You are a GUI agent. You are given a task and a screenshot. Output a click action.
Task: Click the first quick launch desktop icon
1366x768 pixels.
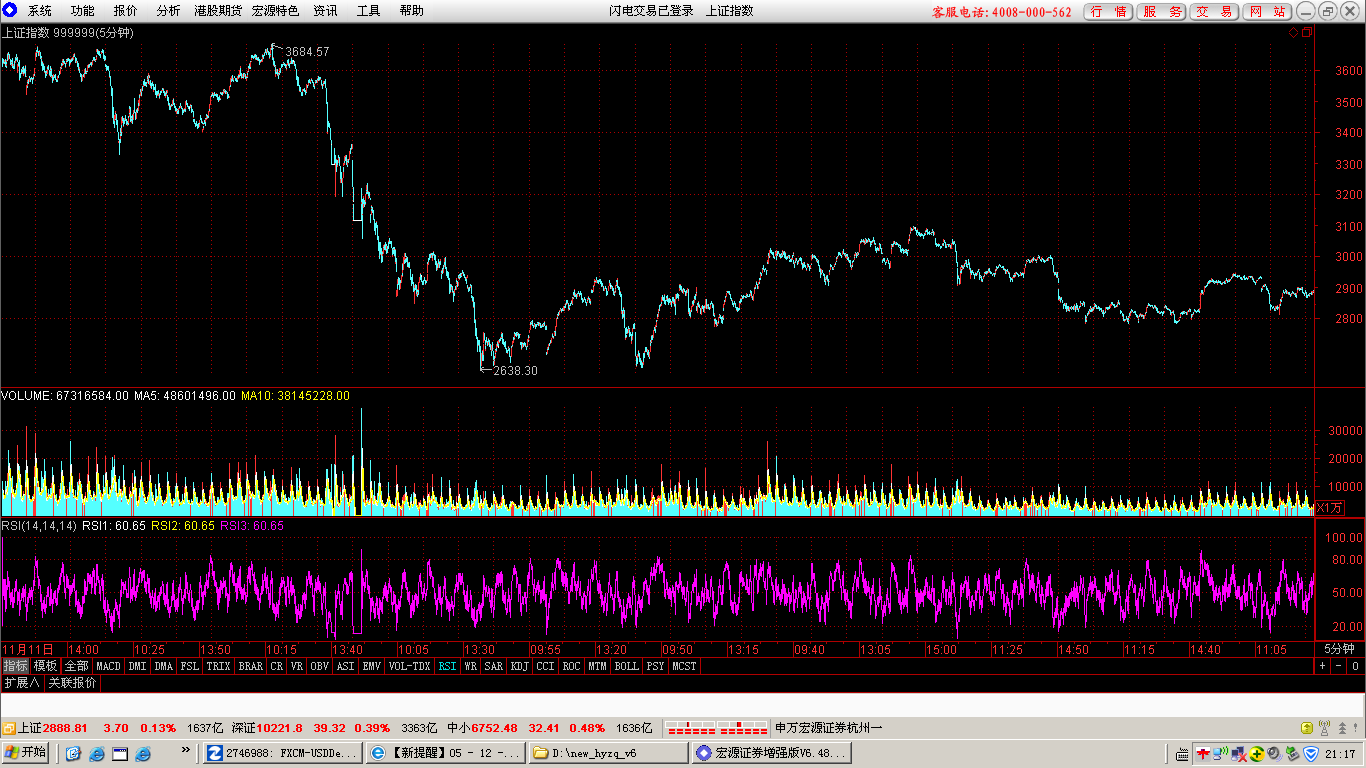(73, 753)
